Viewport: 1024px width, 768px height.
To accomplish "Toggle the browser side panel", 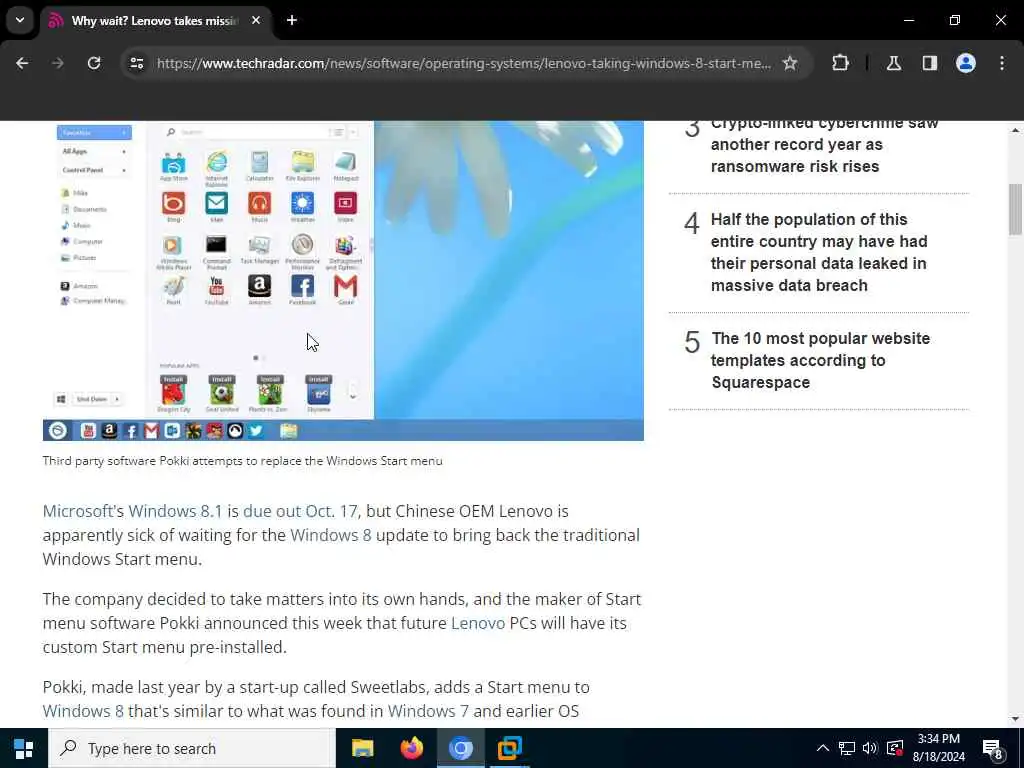I will pyautogui.click(x=930, y=63).
